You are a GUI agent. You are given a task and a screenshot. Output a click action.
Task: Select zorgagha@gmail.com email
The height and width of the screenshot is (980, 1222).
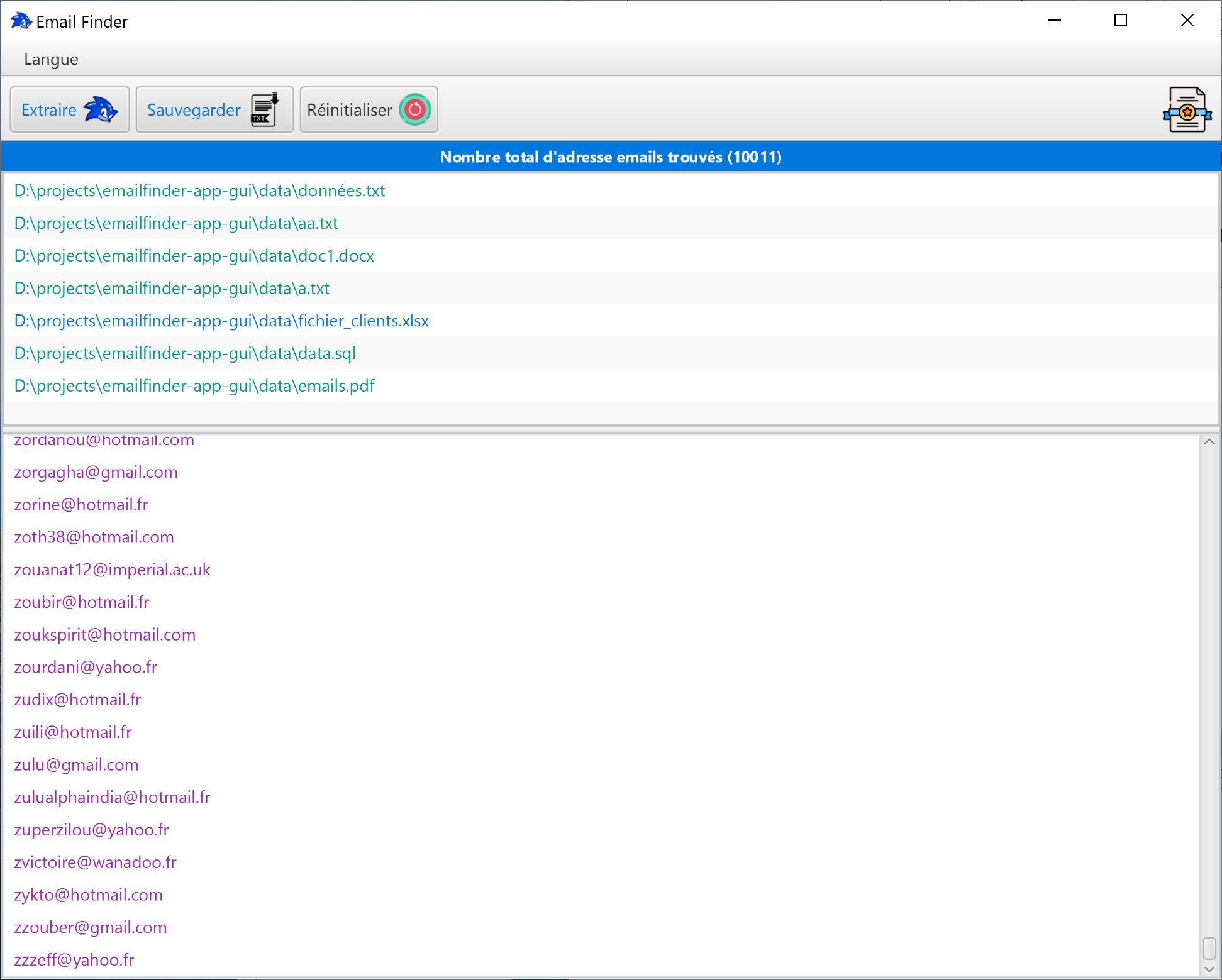pos(96,472)
